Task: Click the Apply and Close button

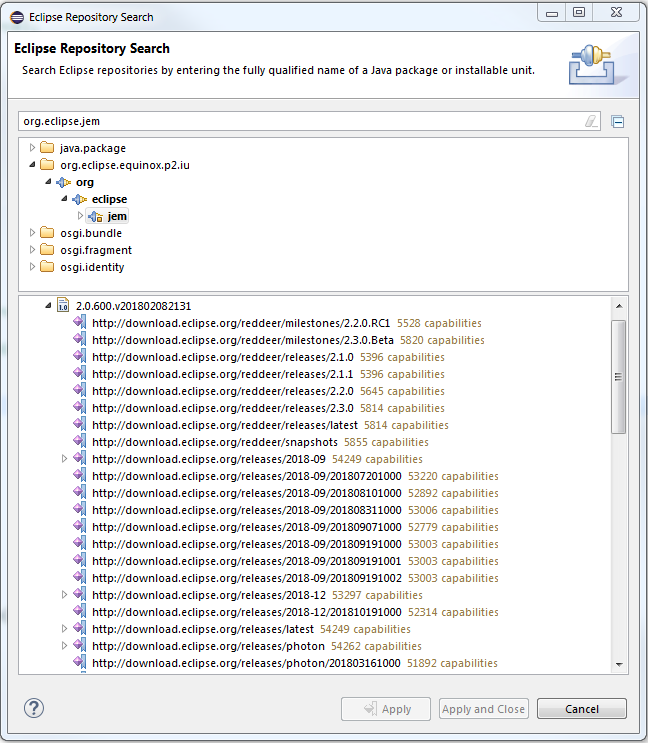Action: (x=484, y=709)
